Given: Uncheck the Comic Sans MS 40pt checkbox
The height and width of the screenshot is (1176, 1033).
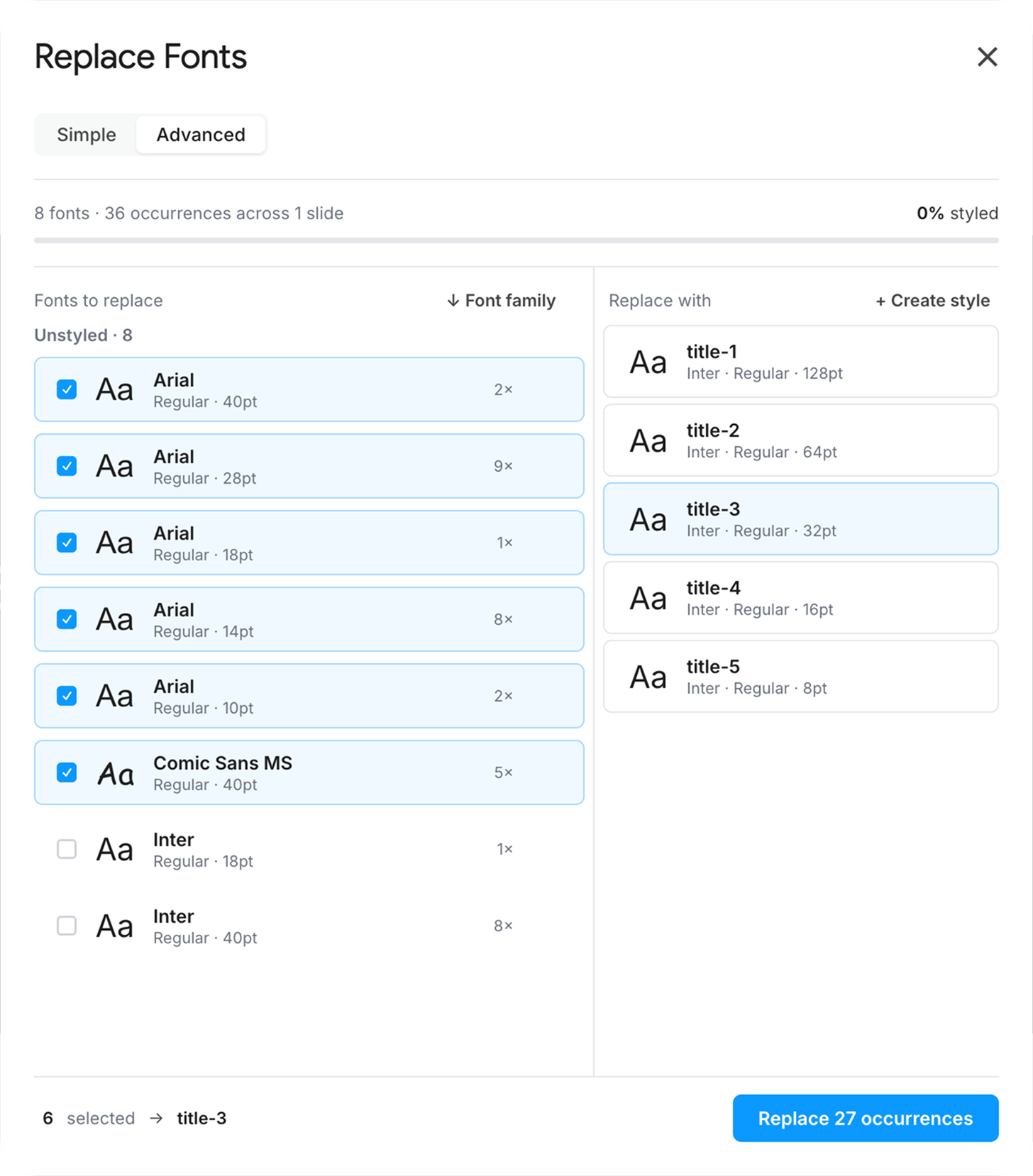Looking at the screenshot, I should coord(67,772).
